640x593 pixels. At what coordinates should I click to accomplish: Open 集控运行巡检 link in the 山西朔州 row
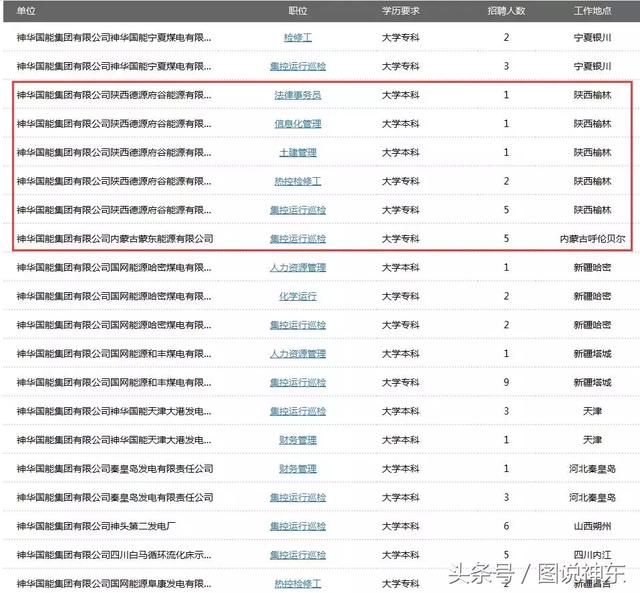pos(298,526)
